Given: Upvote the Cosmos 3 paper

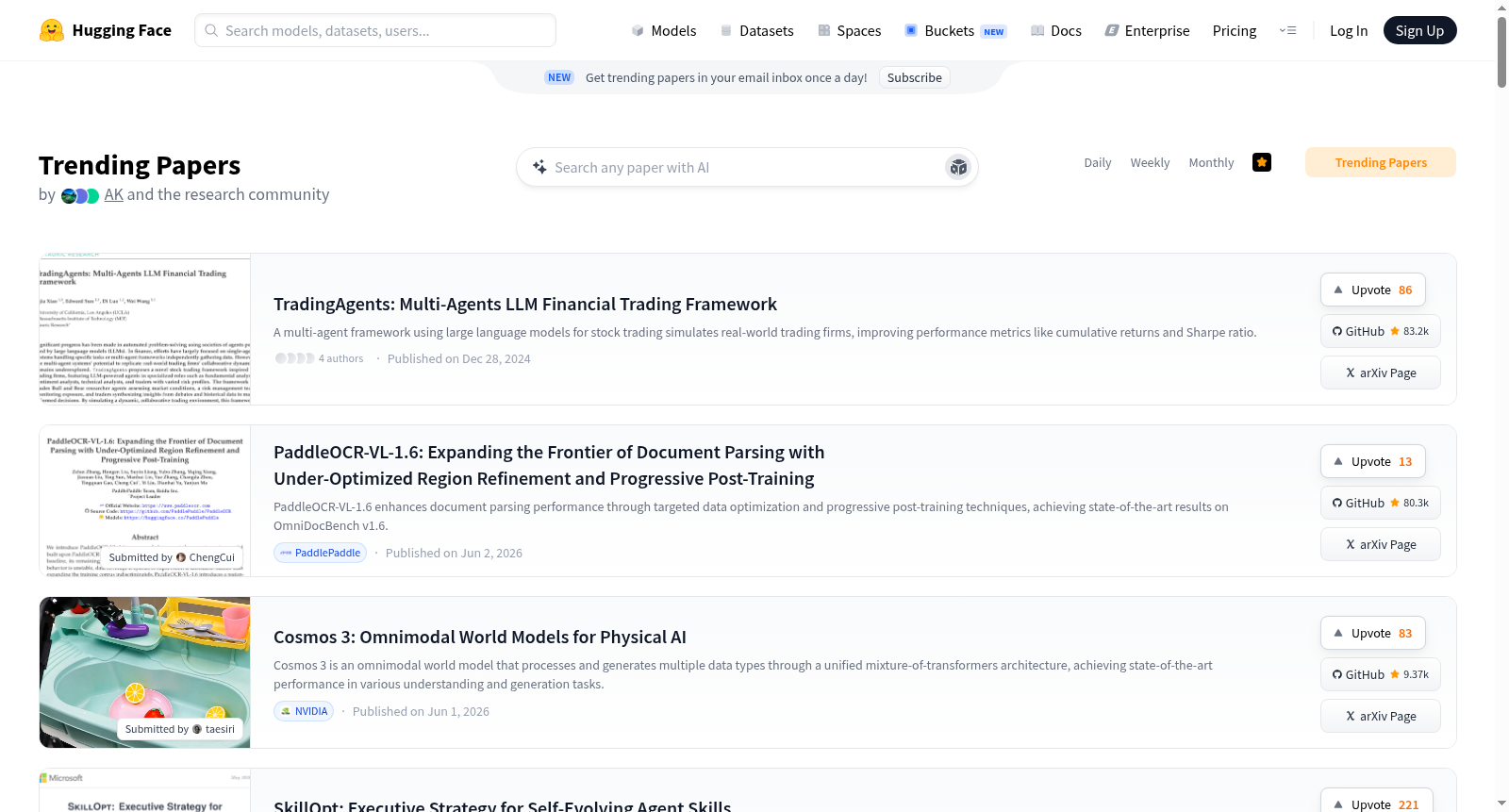Looking at the screenshot, I should tap(1373, 633).
